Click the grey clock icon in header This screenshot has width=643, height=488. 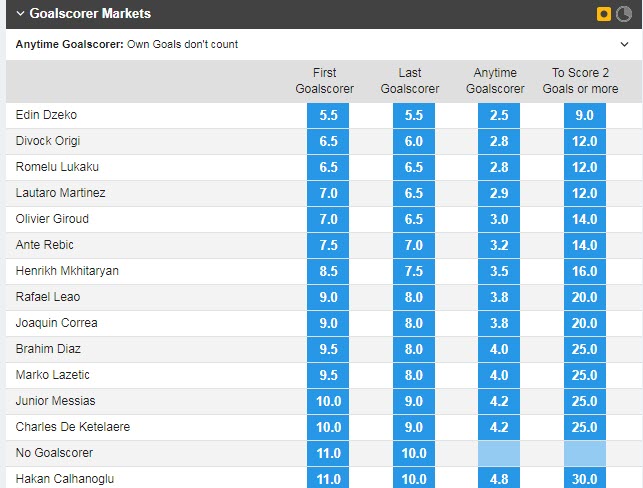click(x=624, y=14)
